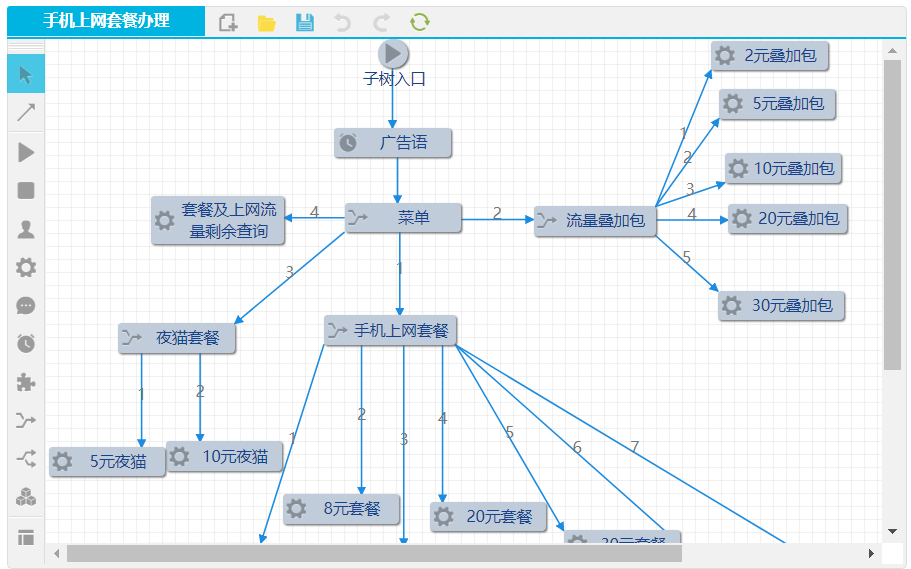Pick the table layout tool at sidebar bottom
This screenshot has height=569, width=911.
coord(26,538)
